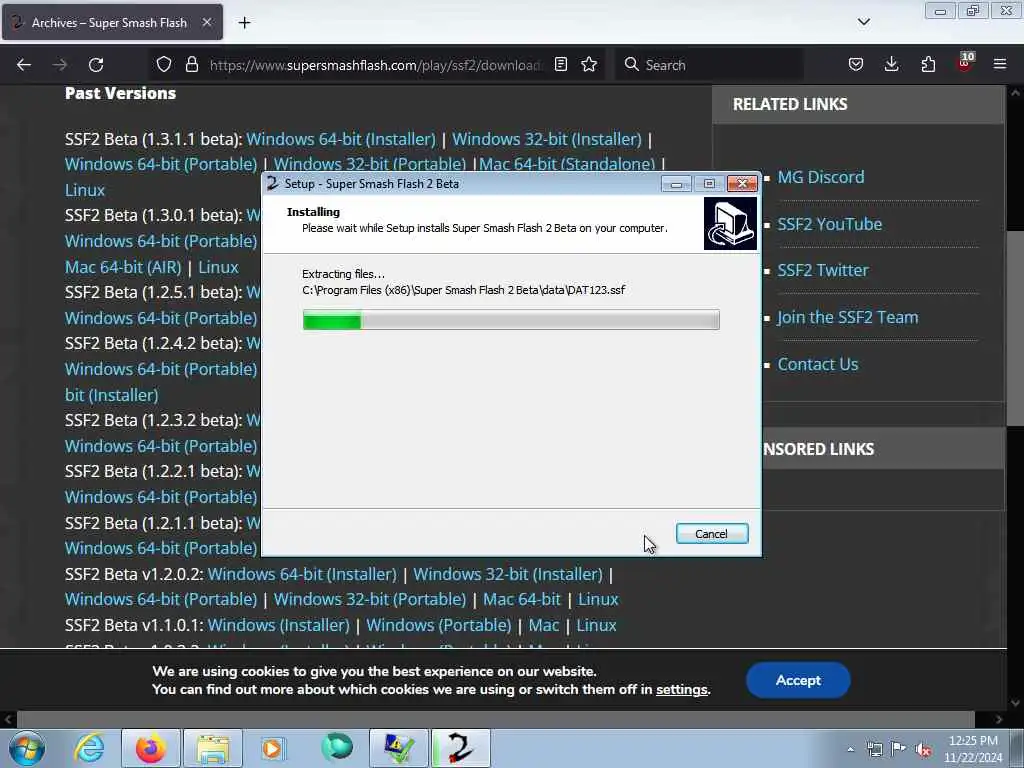Download Mac 64-bit (AIR) version

(x=123, y=267)
